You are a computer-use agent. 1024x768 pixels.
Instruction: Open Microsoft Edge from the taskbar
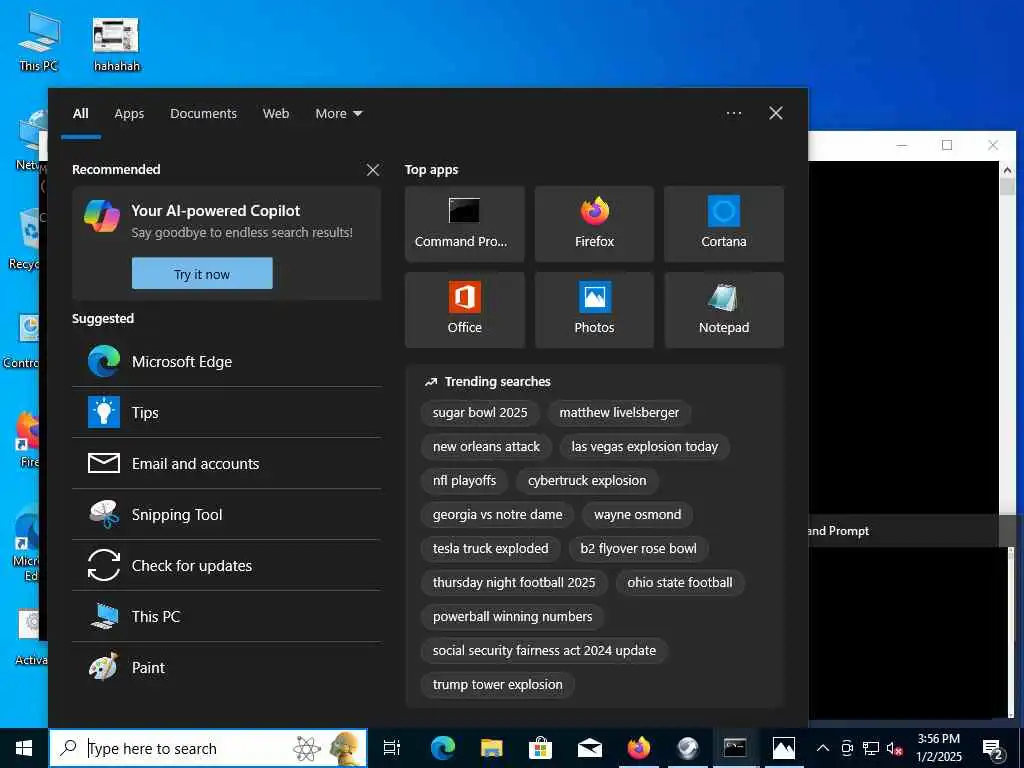tap(442, 748)
